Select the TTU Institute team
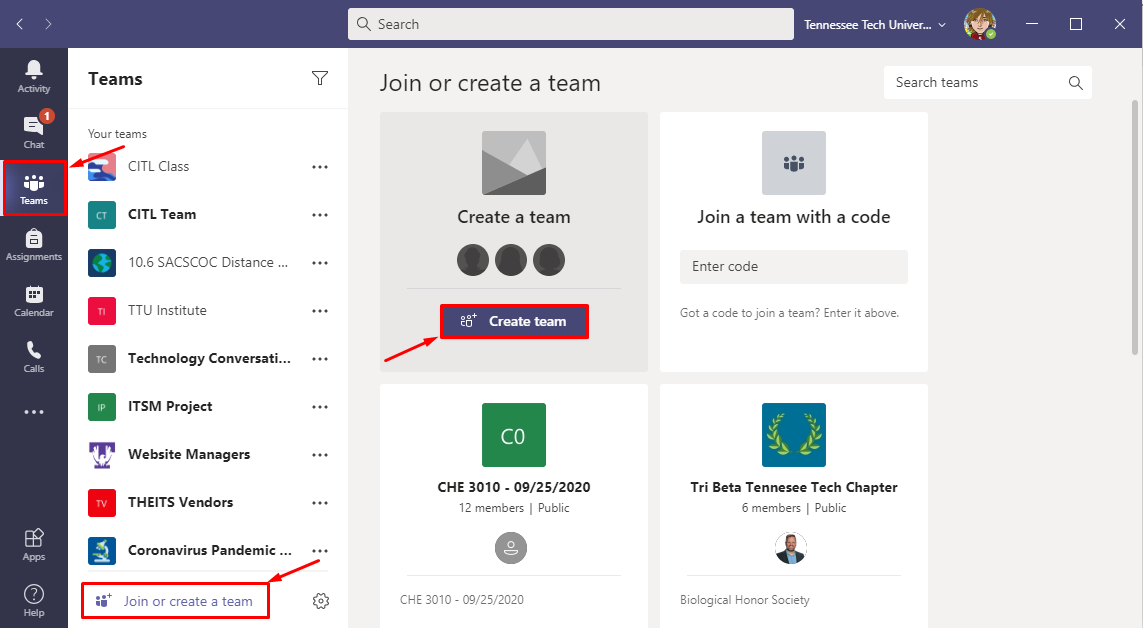 167,310
